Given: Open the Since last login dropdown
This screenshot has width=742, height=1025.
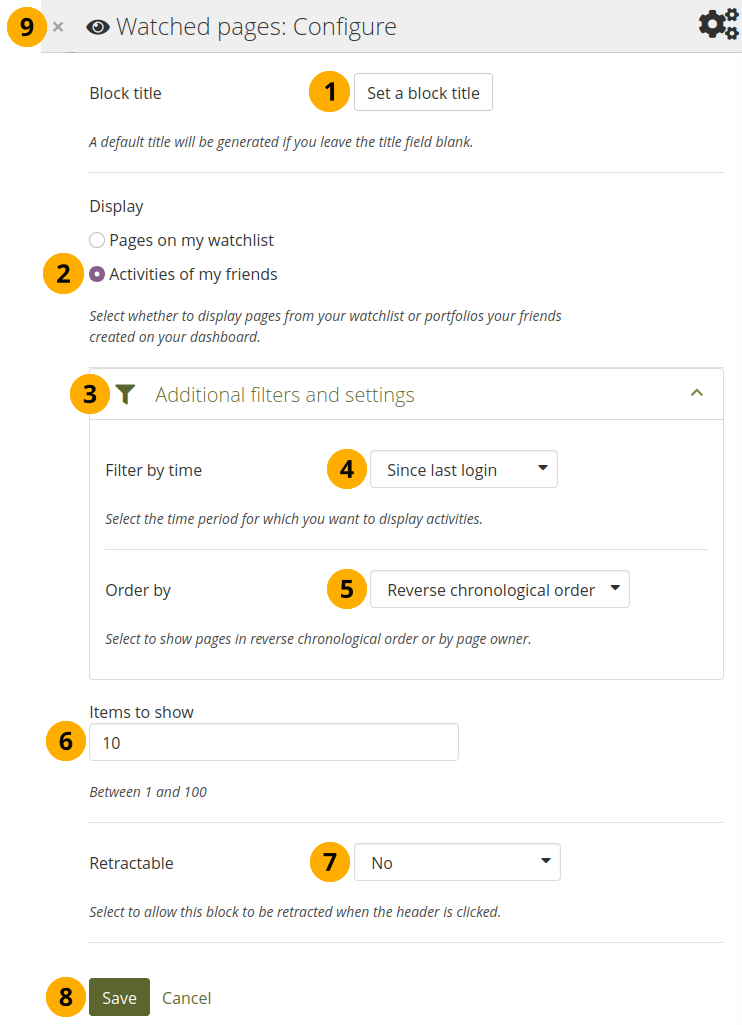Looking at the screenshot, I should 463,470.
